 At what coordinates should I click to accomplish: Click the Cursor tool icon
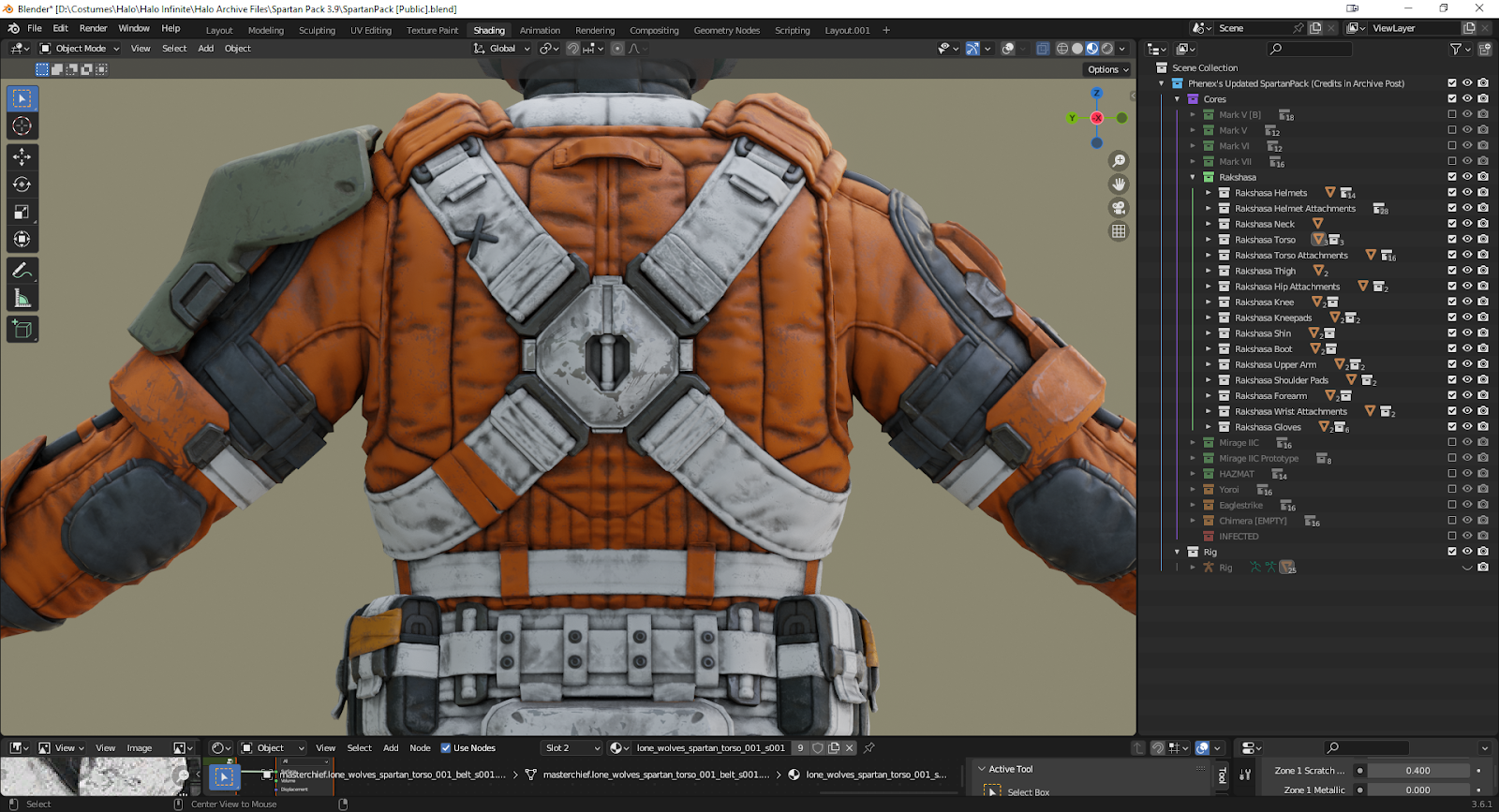22,125
